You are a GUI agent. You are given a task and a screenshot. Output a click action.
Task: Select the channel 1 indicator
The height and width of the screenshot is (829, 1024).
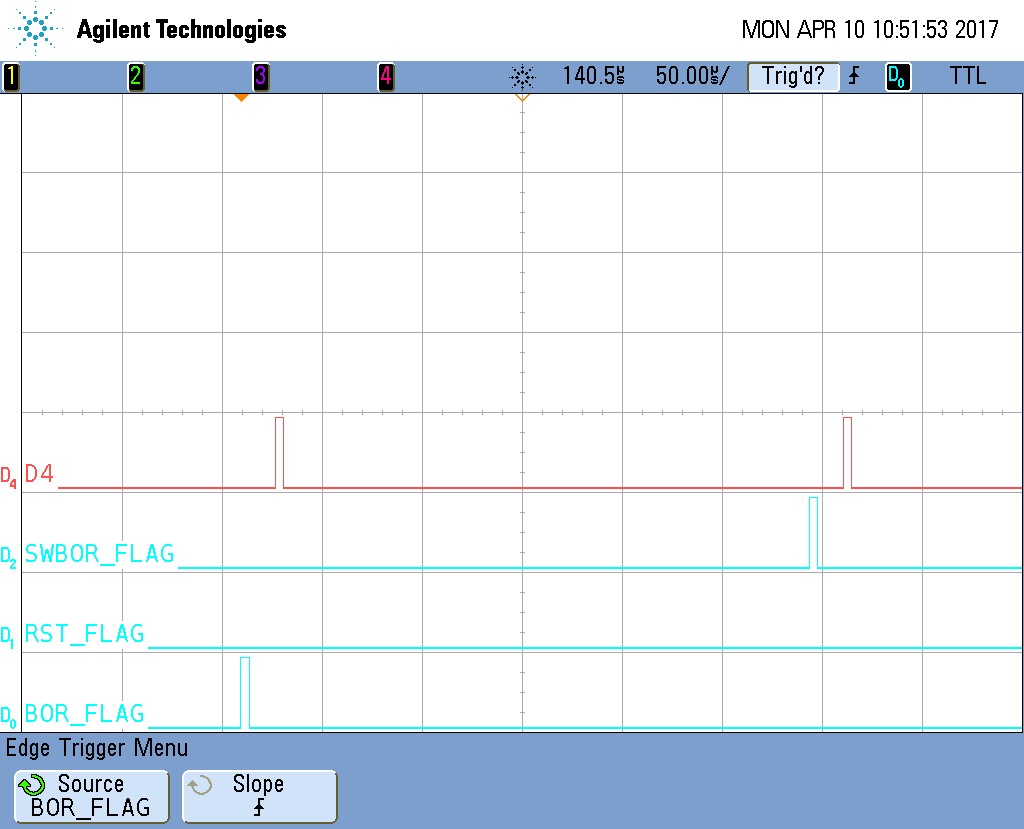pyautogui.click(x=10, y=76)
